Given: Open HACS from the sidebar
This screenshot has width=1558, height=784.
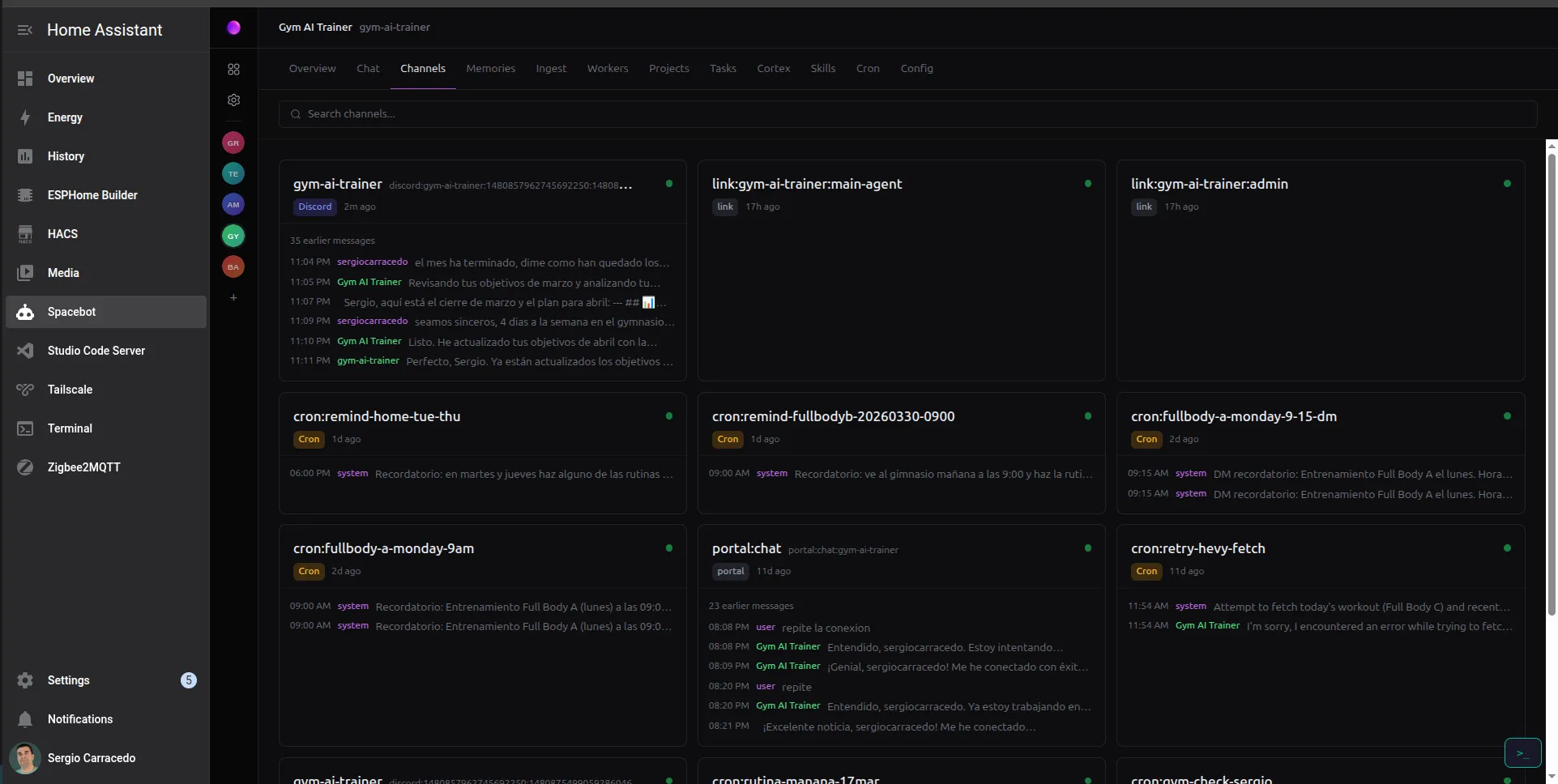Looking at the screenshot, I should pyautogui.click(x=62, y=234).
